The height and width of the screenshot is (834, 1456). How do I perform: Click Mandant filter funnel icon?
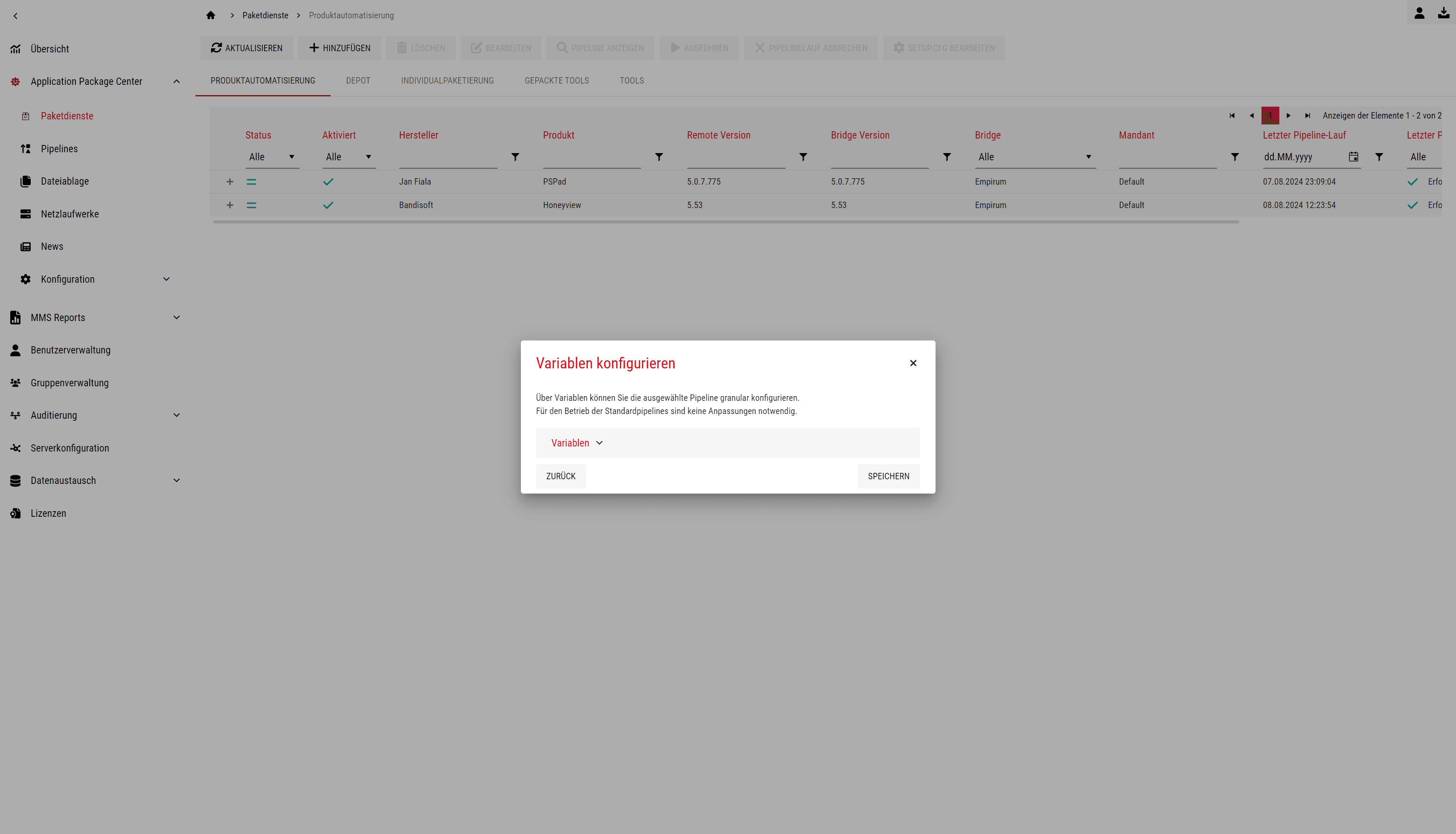pyautogui.click(x=1235, y=157)
